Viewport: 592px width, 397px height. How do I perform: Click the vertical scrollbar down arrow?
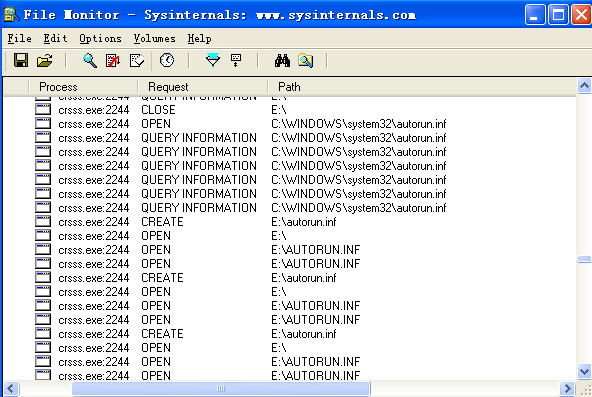coord(584,371)
